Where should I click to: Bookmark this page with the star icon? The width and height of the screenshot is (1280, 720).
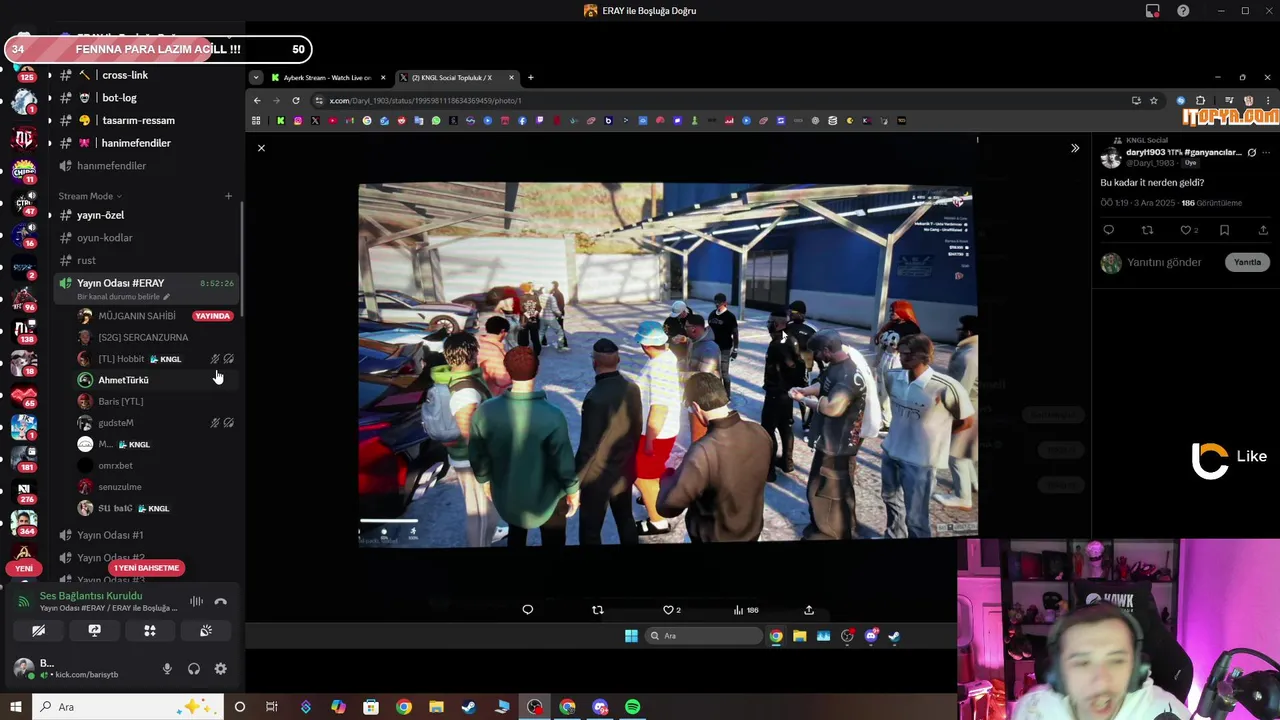point(1154,100)
